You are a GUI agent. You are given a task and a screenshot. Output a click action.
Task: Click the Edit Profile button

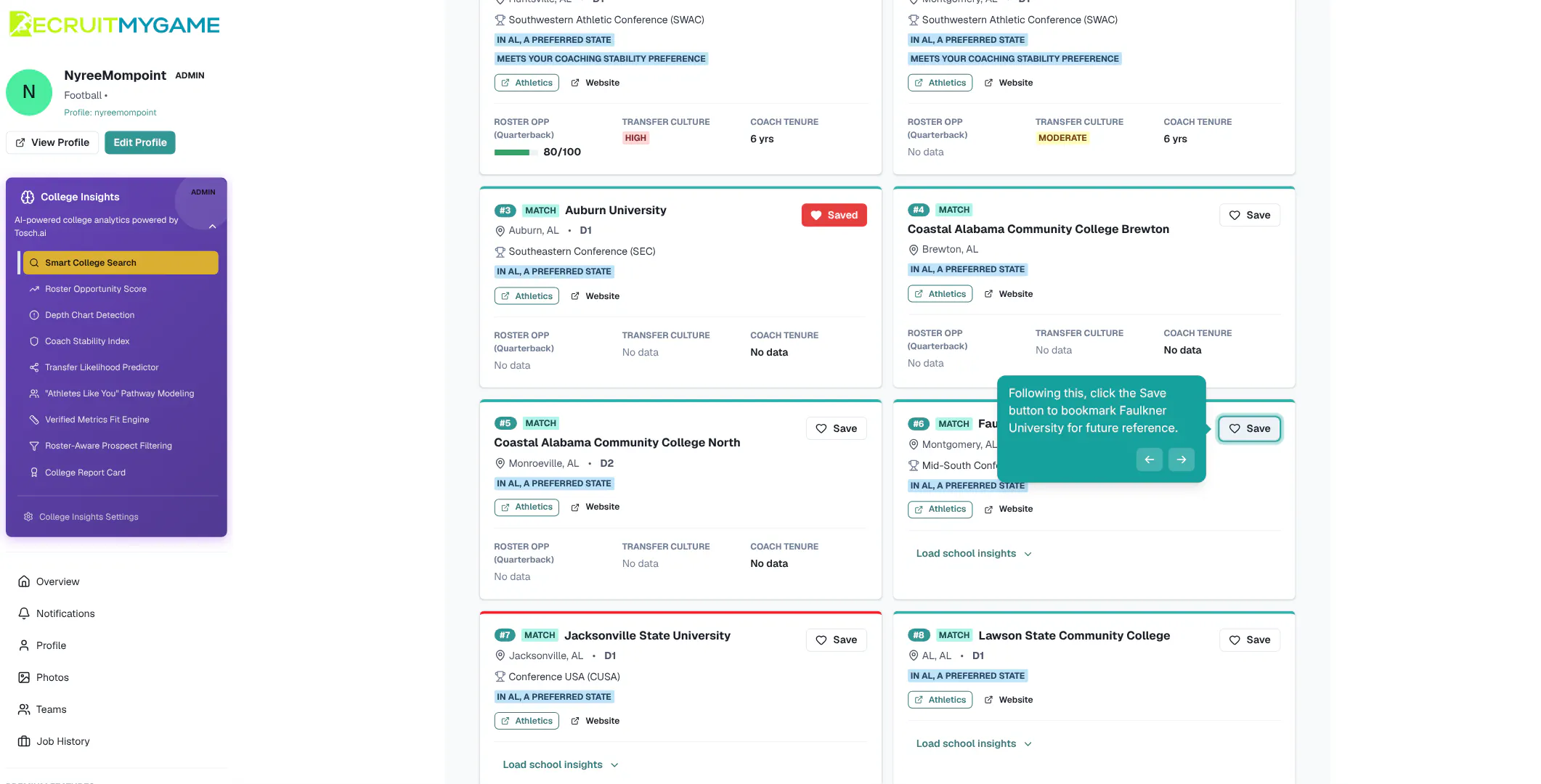pyautogui.click(x=140, y=142)
